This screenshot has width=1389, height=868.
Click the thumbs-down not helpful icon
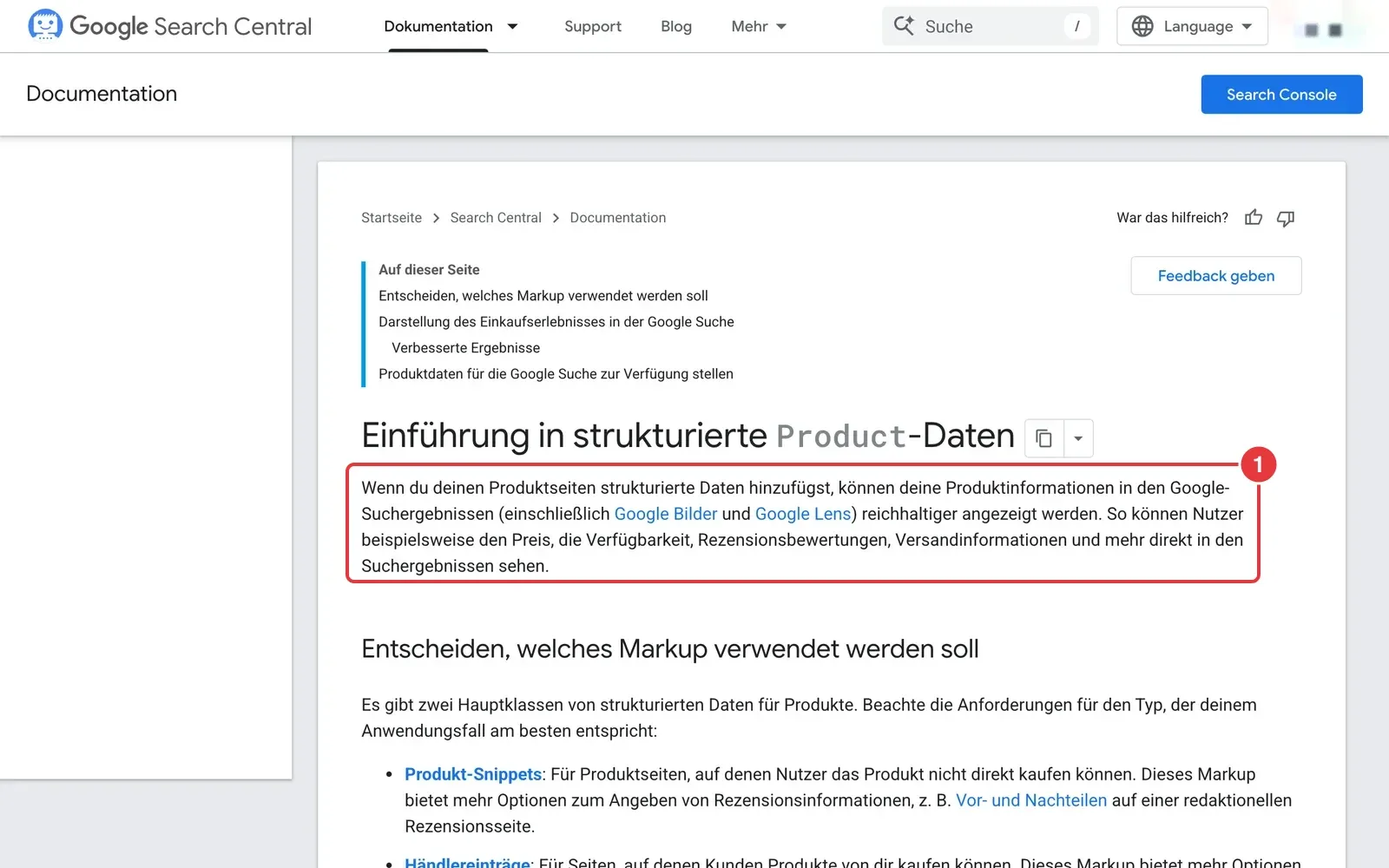point(1286,218)
